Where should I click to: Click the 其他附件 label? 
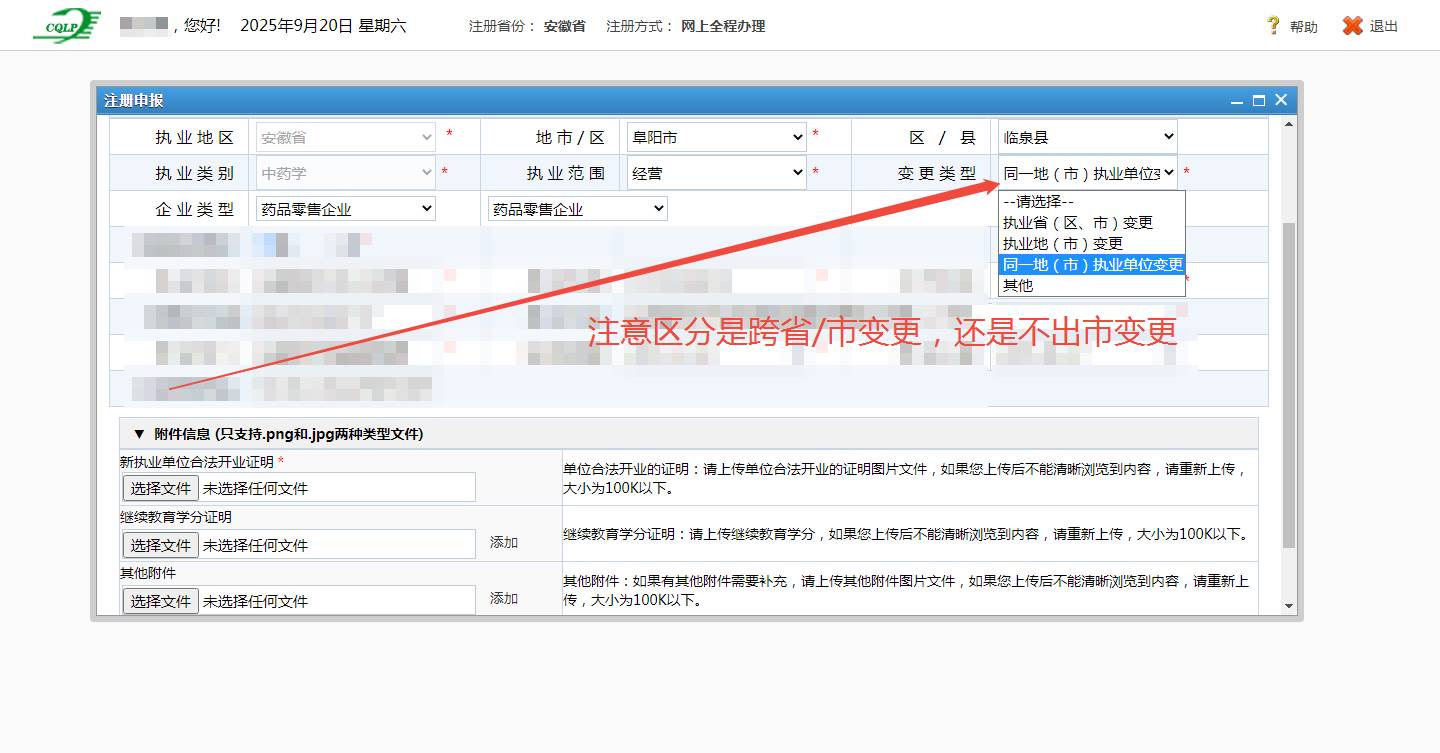[148, 574]
